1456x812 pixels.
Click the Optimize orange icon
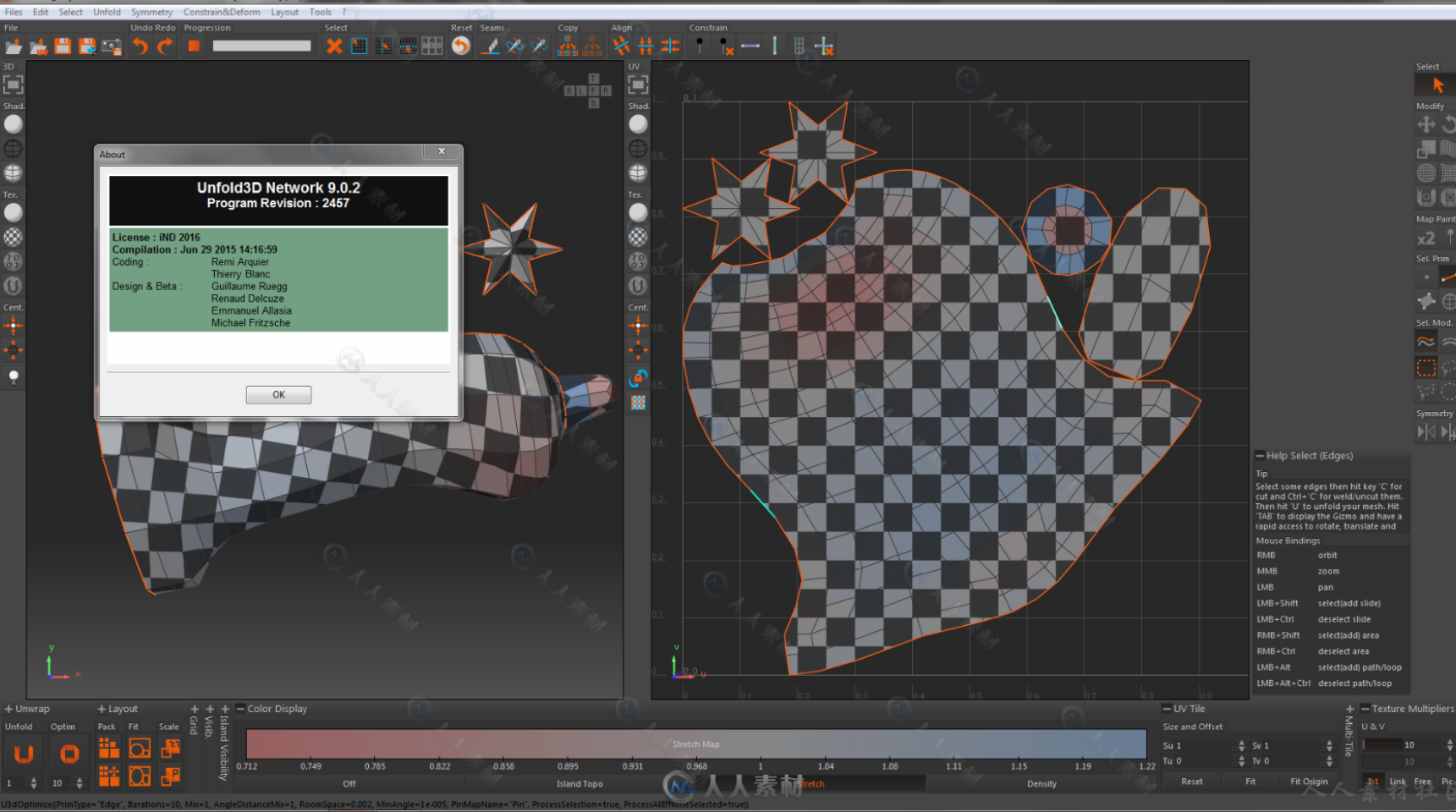tap(69, 753)
